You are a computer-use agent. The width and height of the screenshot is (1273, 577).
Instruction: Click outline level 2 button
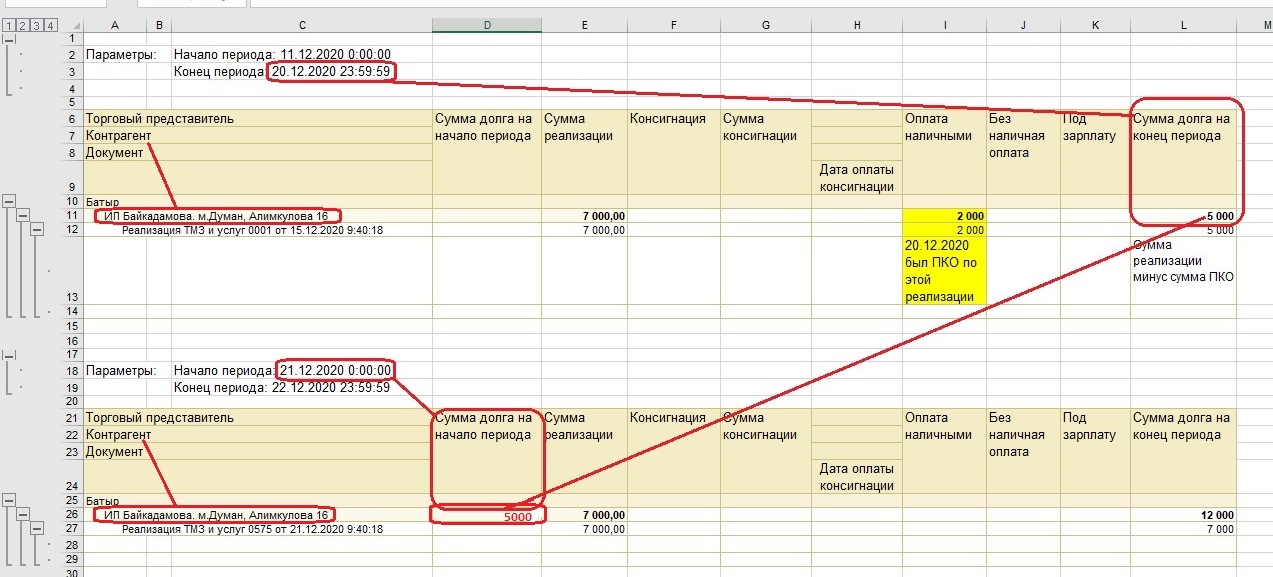click(x=22, y=24)
